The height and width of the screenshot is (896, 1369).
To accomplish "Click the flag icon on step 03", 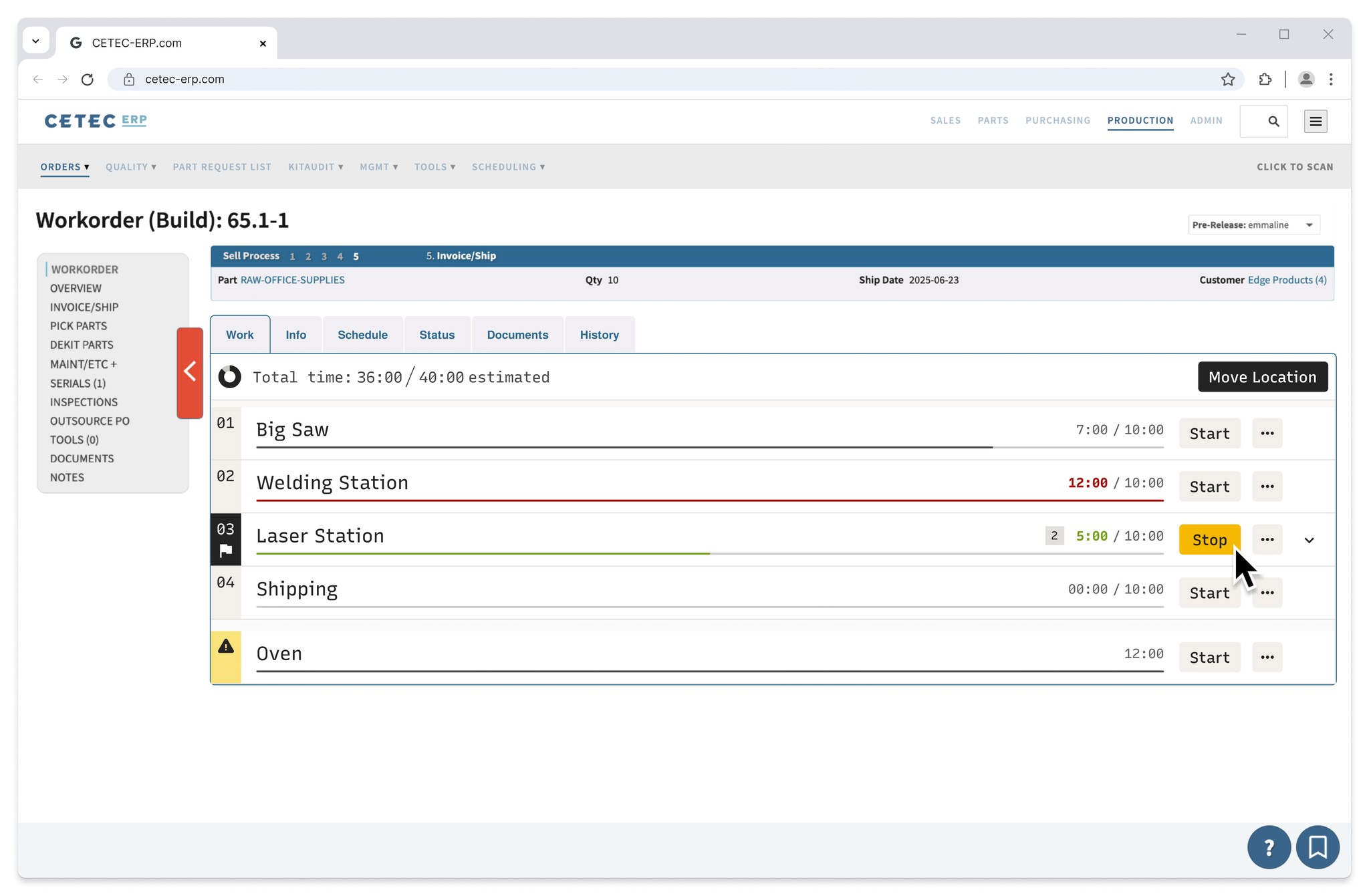I will [x=226, y=551].
